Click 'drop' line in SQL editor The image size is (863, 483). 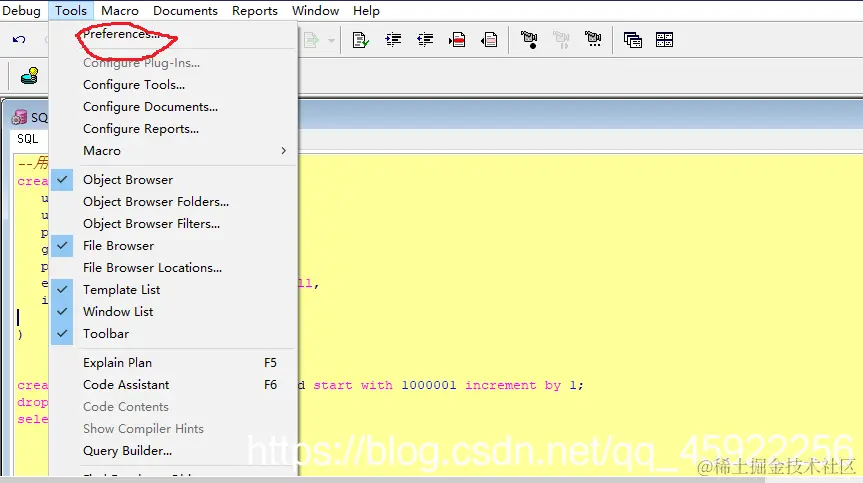pos(32,402)
